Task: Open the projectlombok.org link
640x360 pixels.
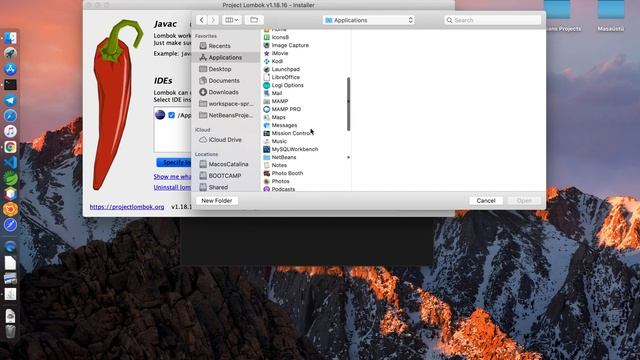Action: tap(127, 207)
